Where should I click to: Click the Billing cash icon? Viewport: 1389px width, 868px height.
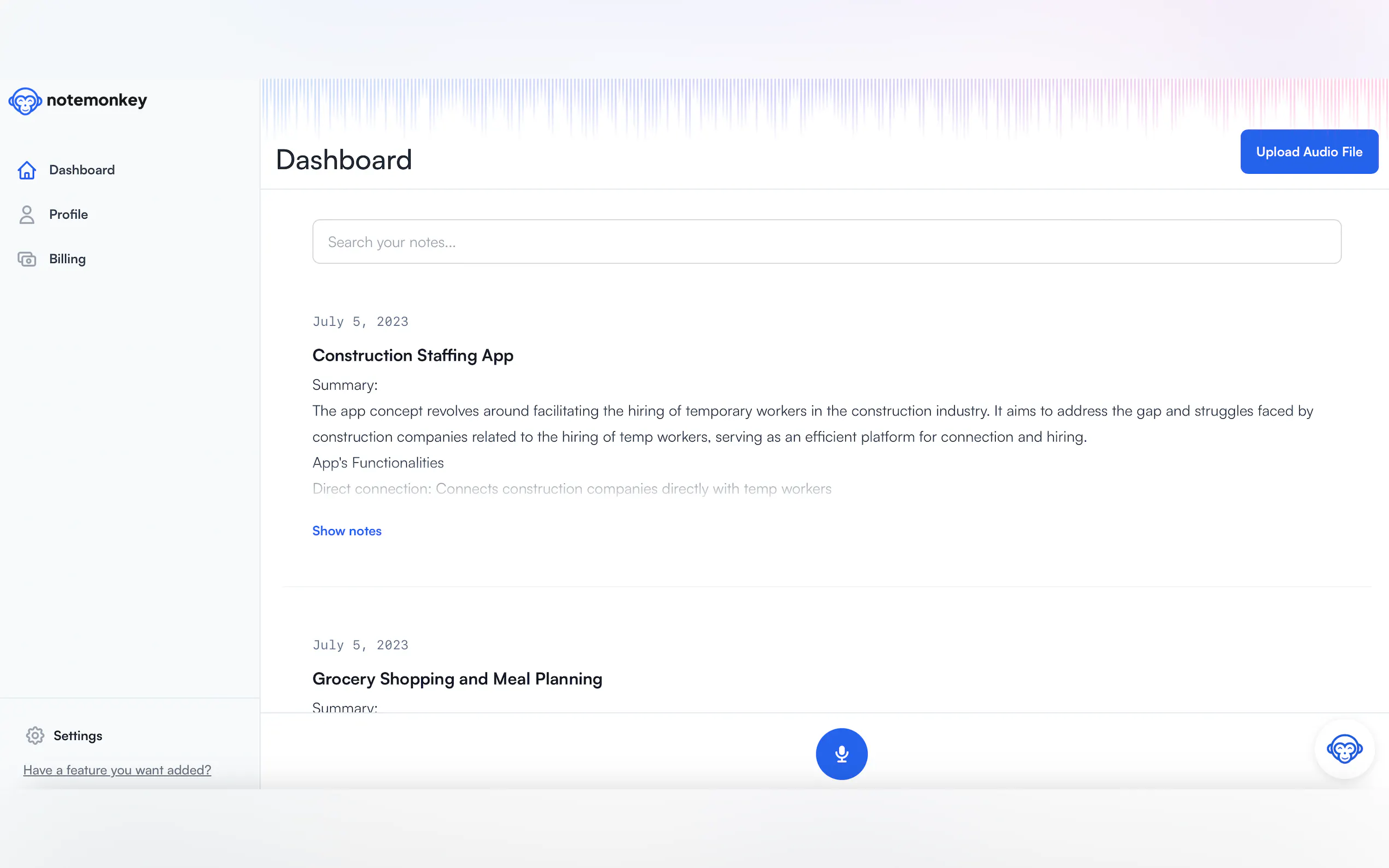point(26,260)
